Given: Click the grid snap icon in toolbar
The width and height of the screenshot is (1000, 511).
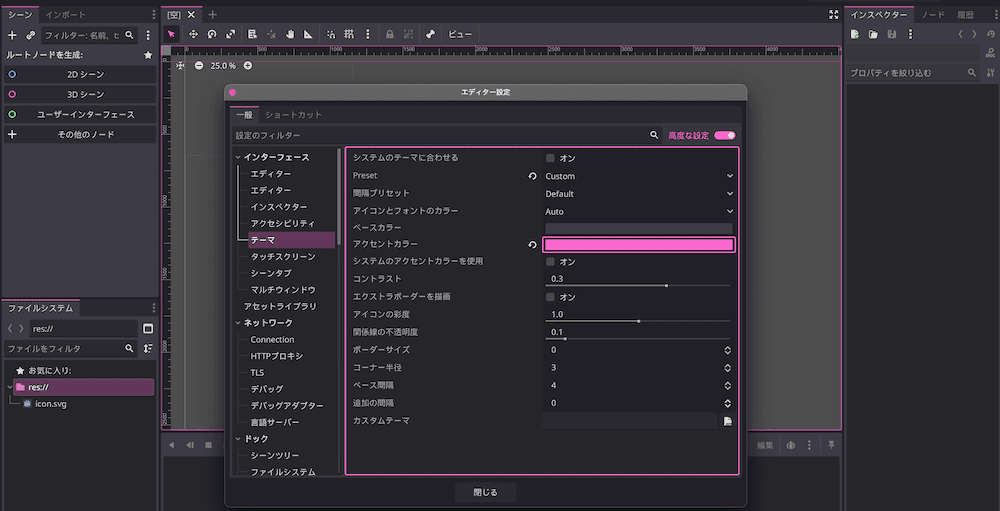Looking at the screenshot, I should click(x=349, y=34).
